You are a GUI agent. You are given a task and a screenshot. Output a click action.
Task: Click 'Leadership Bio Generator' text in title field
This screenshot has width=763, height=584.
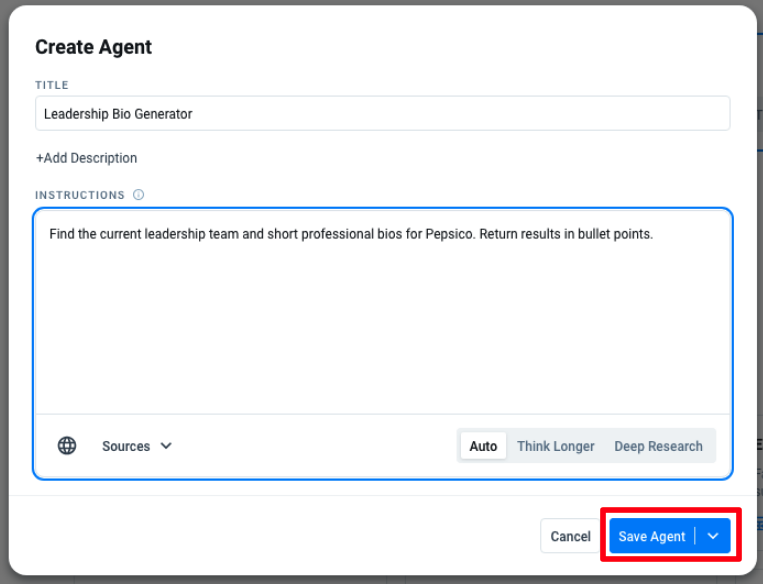coord(118,114)
